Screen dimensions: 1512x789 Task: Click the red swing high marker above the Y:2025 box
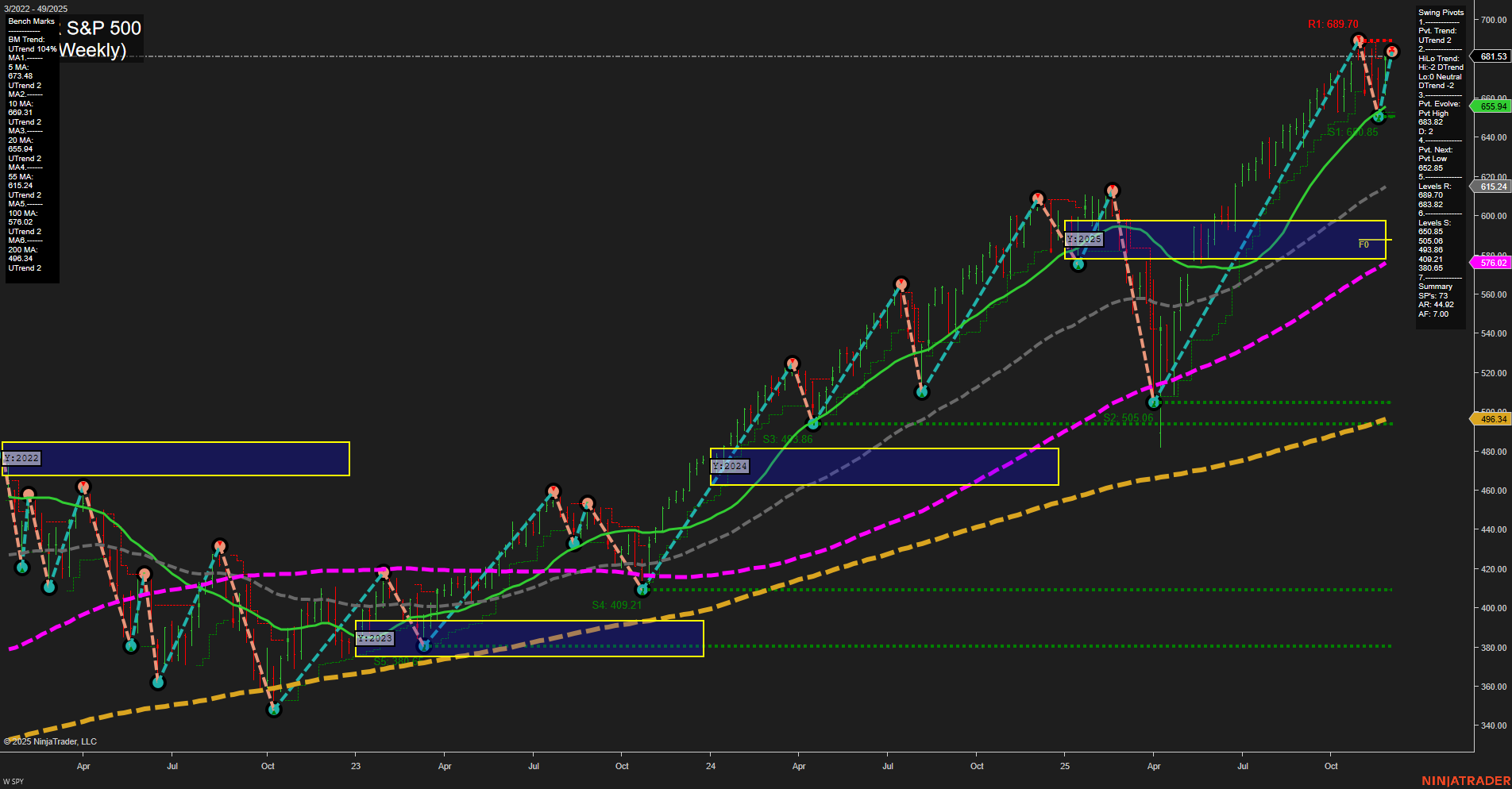point(1113,191)
